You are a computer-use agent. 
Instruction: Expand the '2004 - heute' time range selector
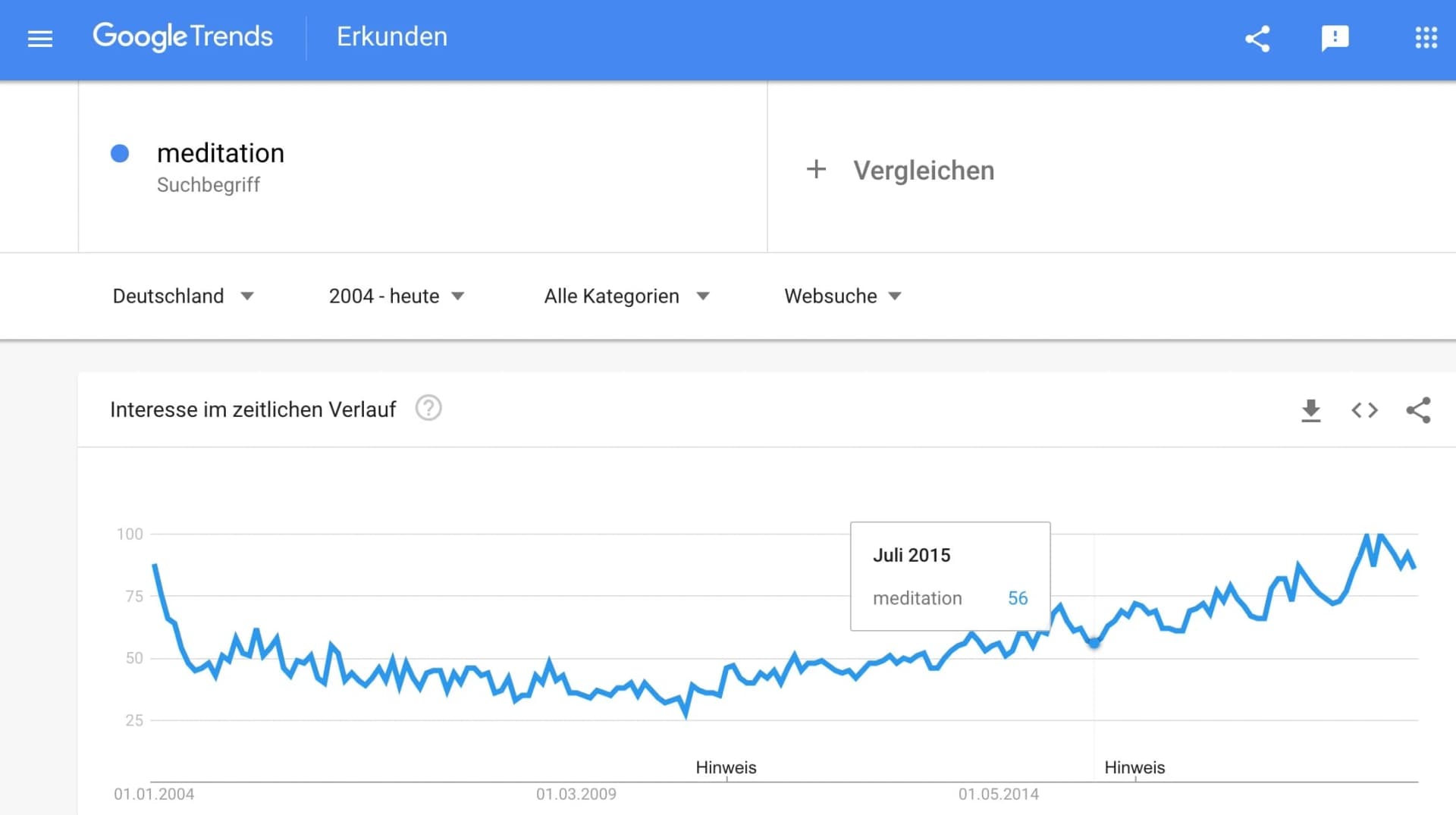point(396,296)
